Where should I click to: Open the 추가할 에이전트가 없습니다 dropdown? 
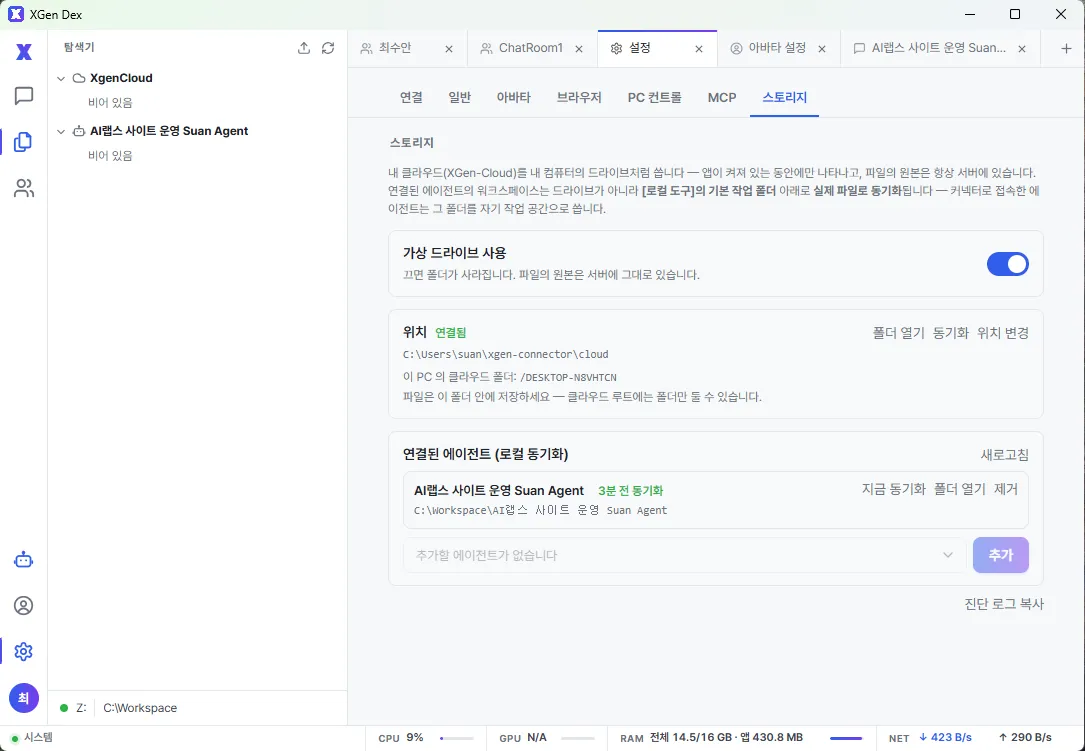pos(684,555)
